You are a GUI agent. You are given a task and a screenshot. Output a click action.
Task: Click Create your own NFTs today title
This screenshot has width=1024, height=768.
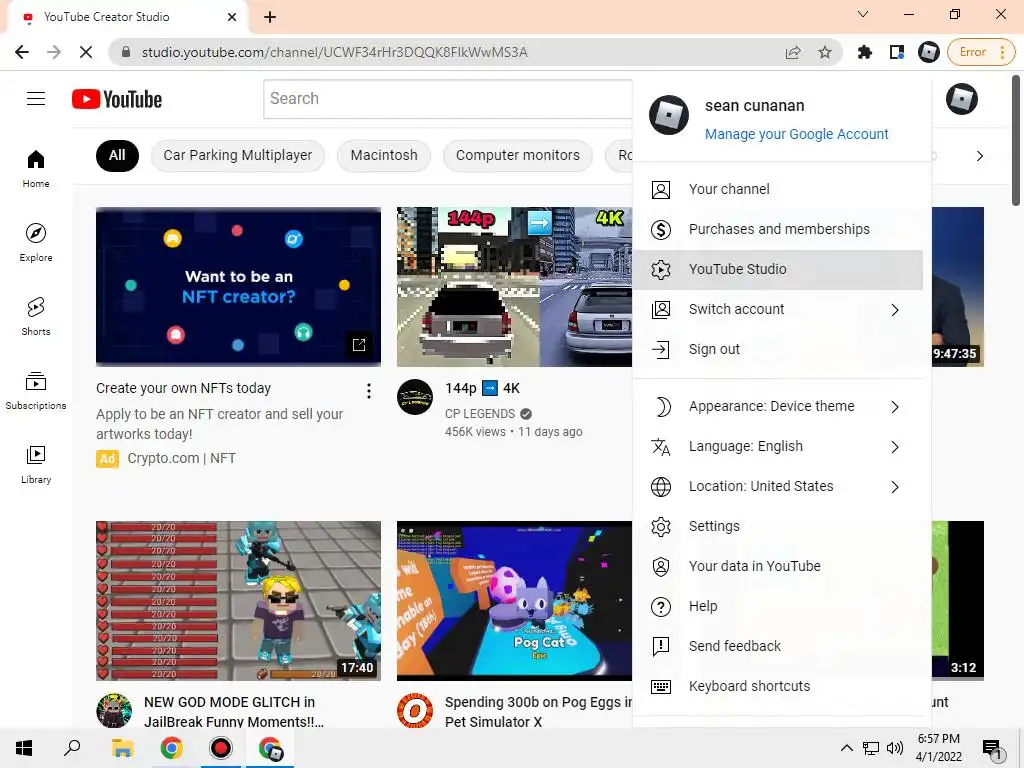184,388
